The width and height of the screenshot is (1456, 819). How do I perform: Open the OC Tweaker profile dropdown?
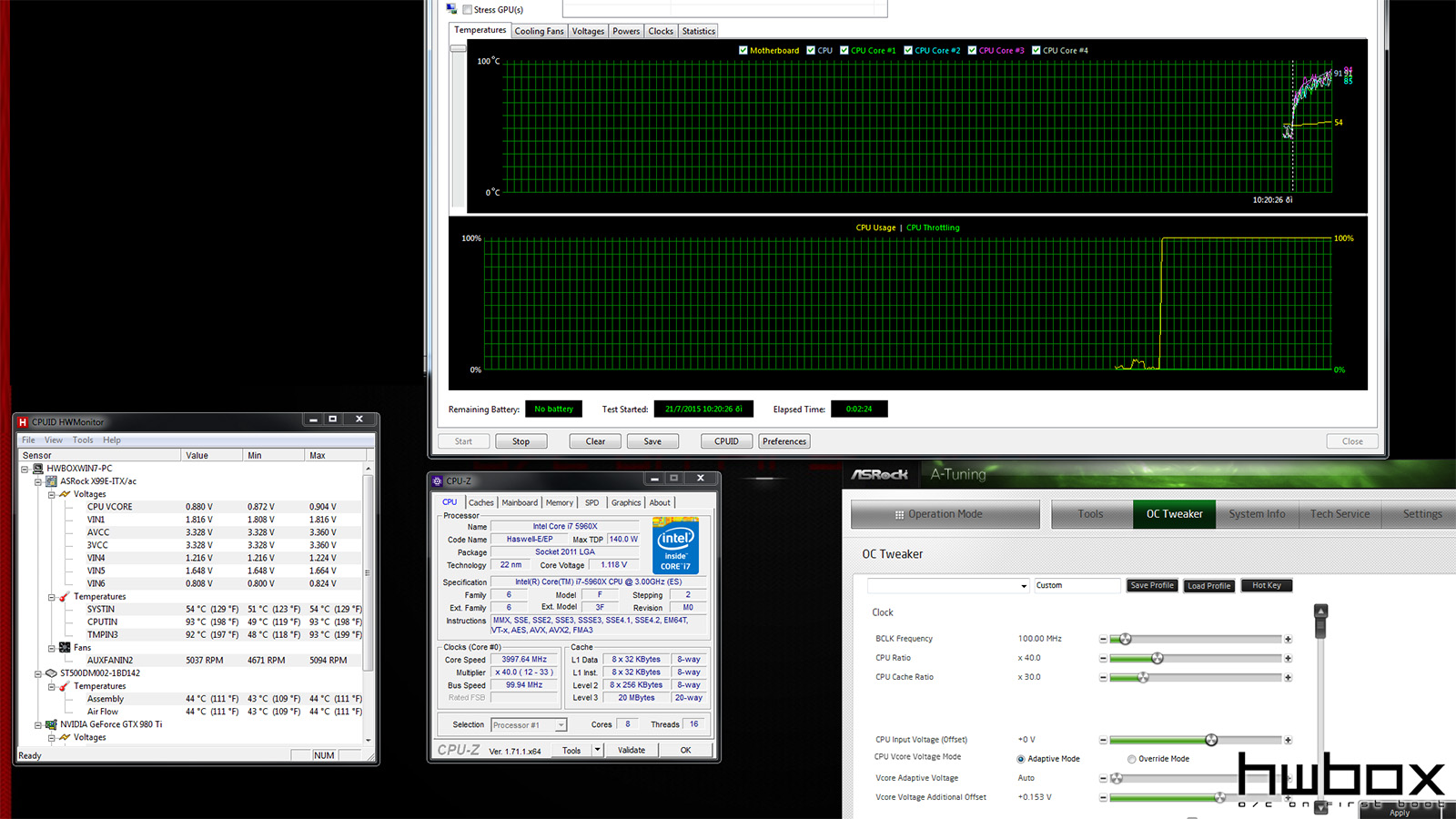point(1024,586)
